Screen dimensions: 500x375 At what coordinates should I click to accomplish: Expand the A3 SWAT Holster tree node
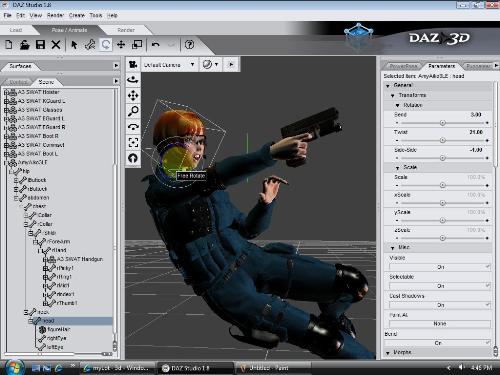pyautogui.click(x=6, y=92)
